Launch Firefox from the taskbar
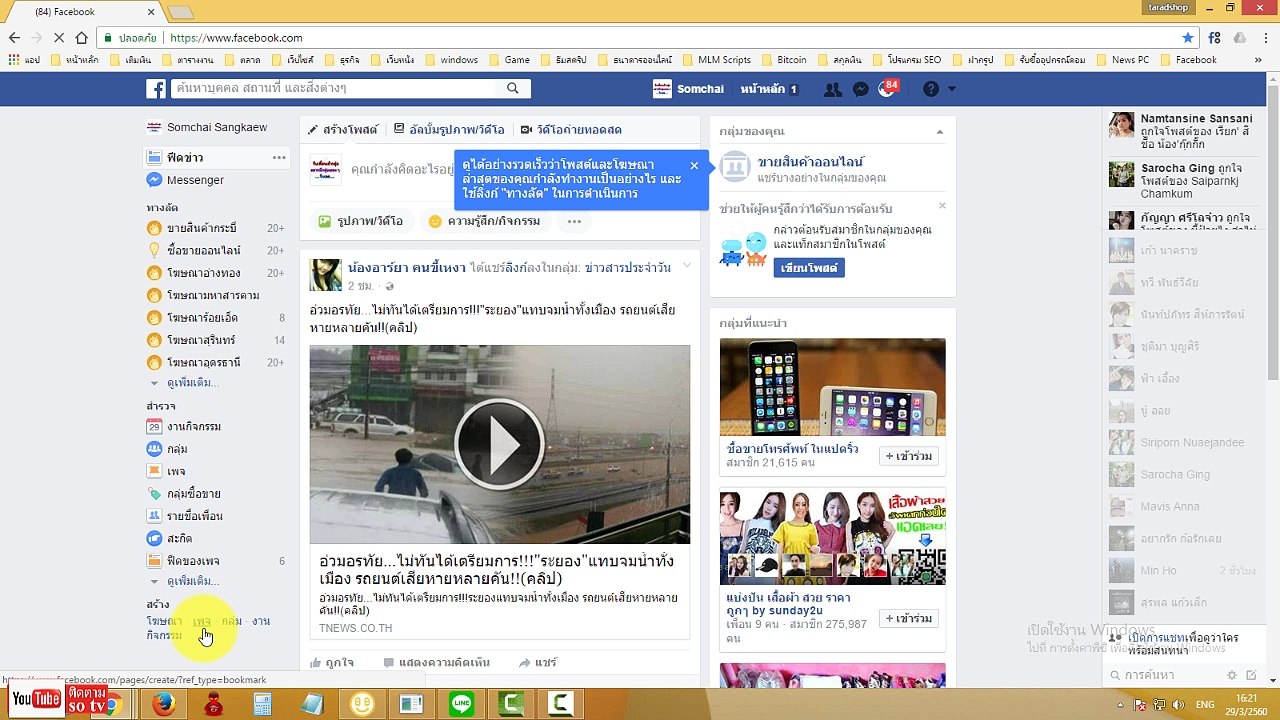 [x=164, y=704]
